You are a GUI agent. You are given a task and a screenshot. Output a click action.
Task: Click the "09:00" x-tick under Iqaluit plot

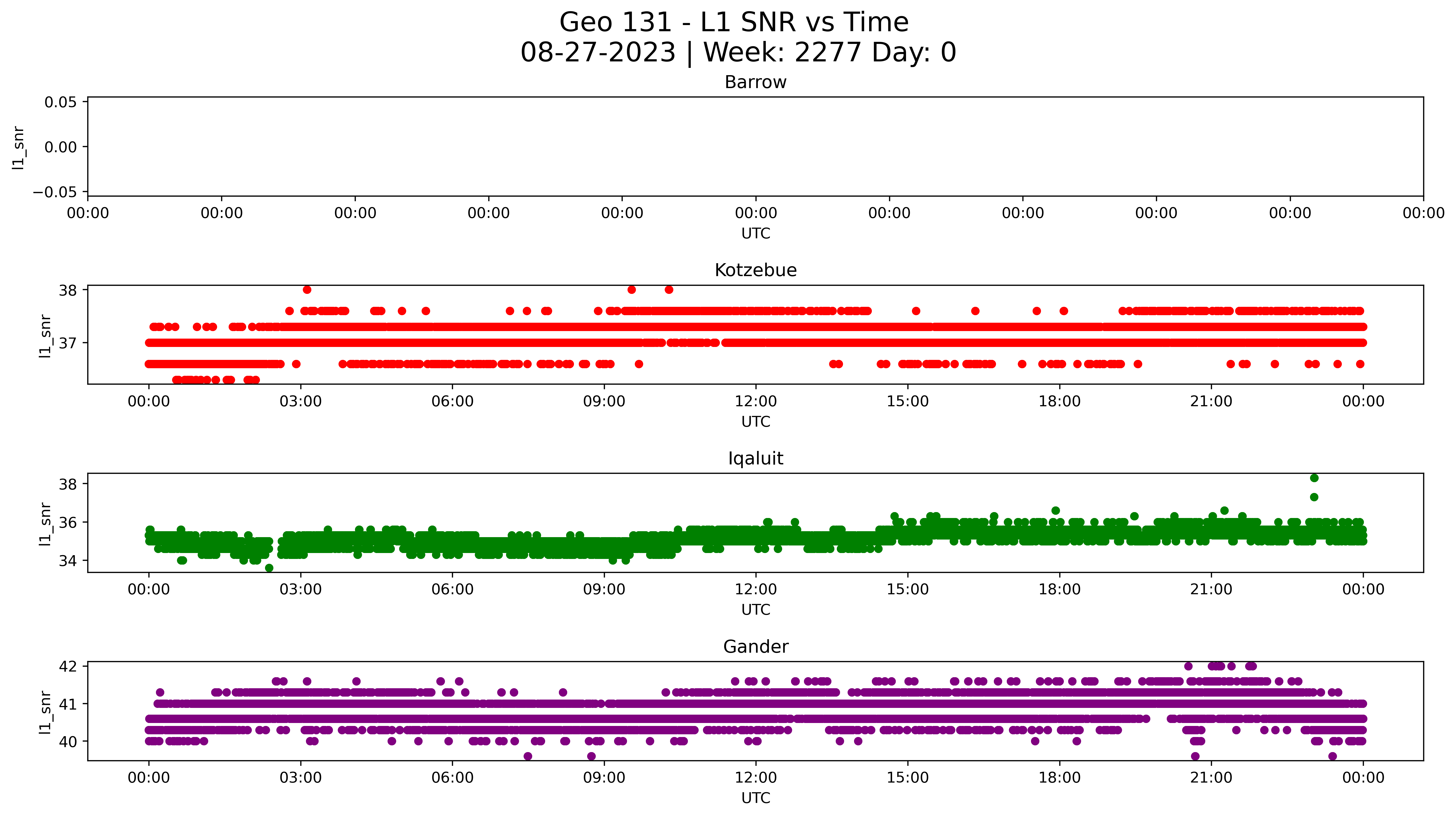pyautogui.click(x=604, y=590)
